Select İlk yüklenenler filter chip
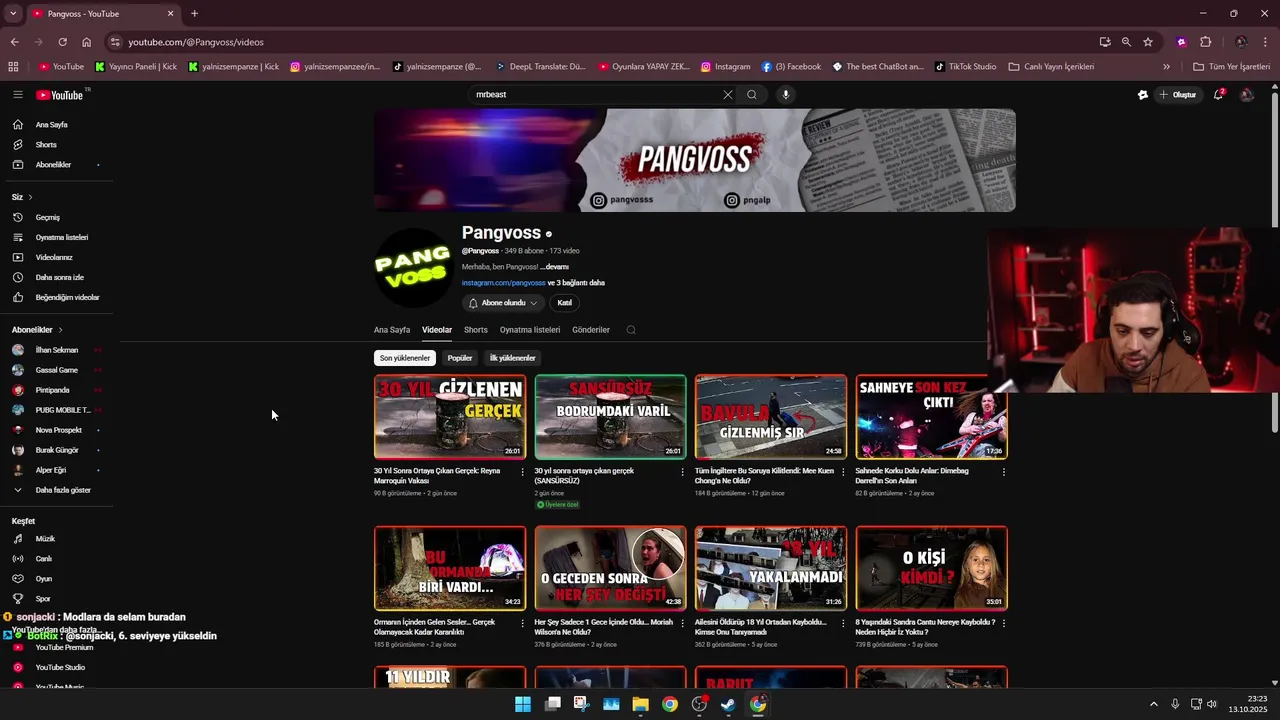This screenshot has width=1280, height=720. pos(512,358)
